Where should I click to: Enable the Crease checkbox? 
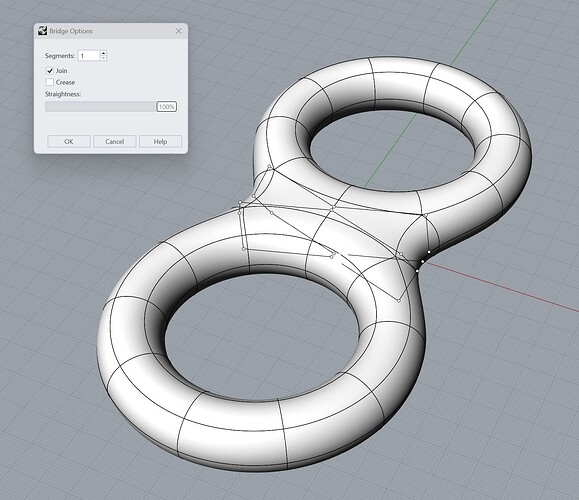coord(49,82)
